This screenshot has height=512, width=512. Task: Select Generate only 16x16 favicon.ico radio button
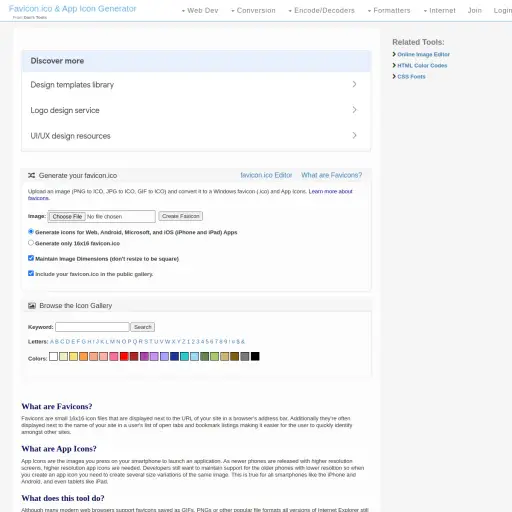tap(31, 243)
